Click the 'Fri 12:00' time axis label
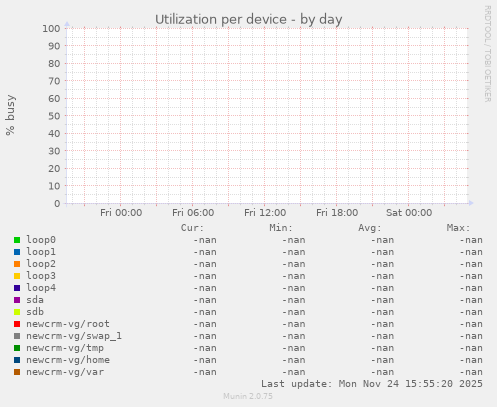 click(265, 213)
